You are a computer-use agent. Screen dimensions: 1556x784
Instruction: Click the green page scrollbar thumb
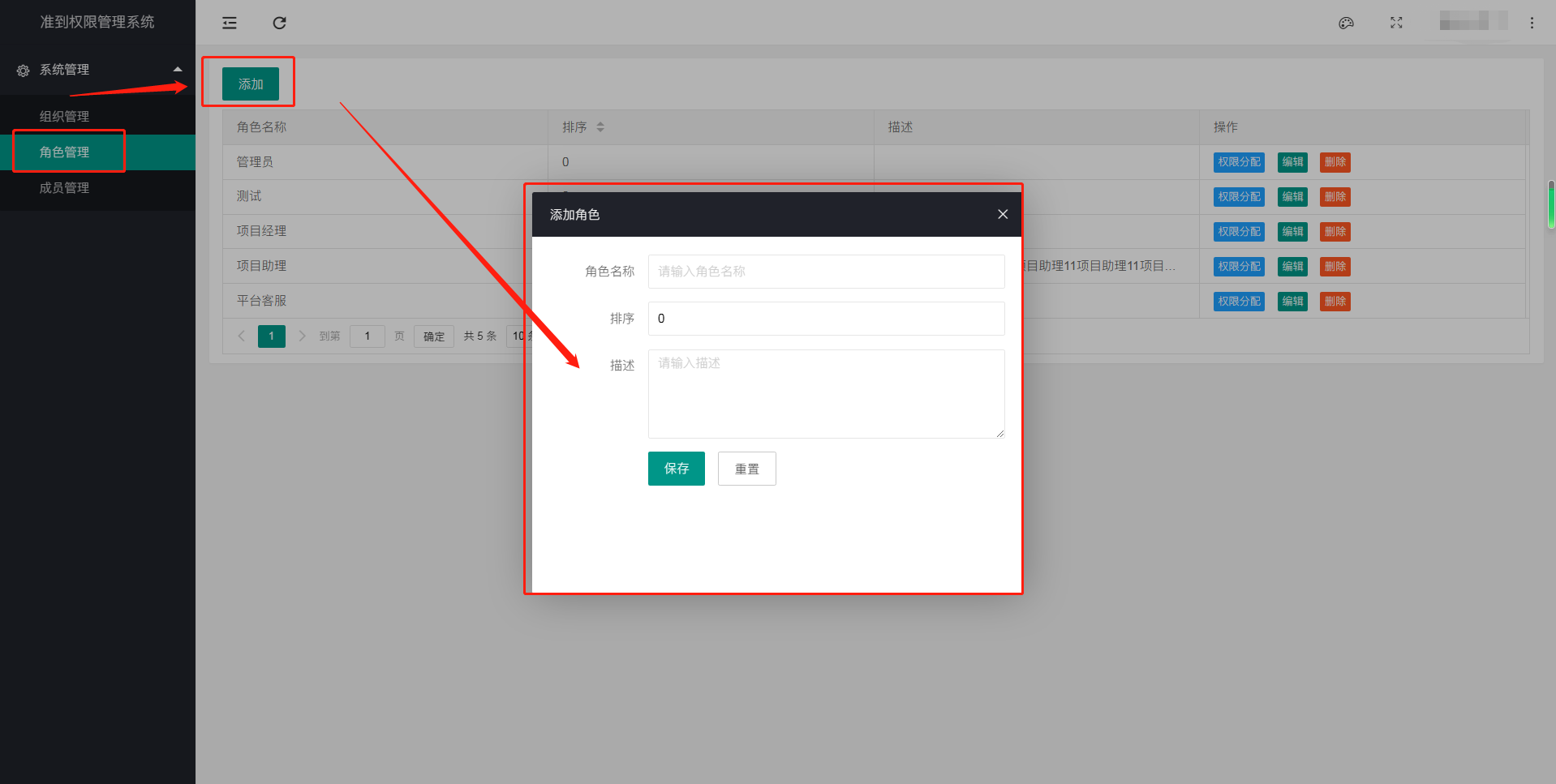[1551, 204]
